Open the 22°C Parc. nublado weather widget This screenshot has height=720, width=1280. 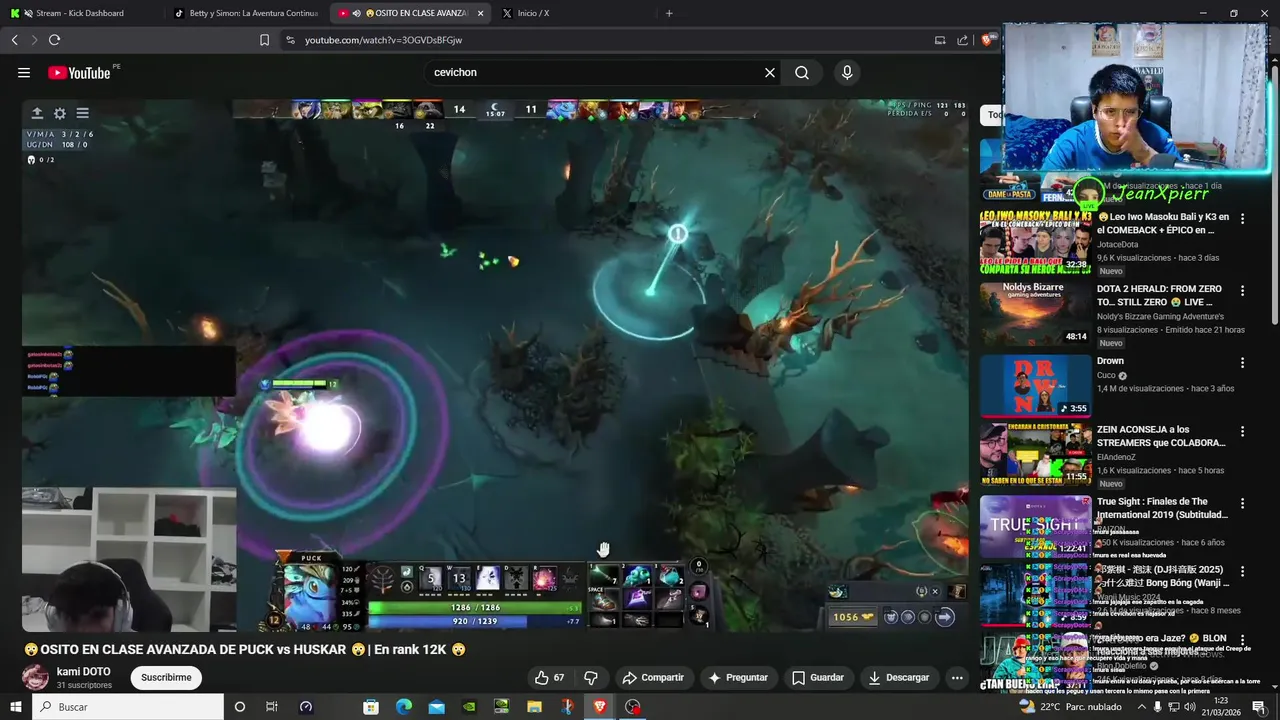coord(1068,706)
